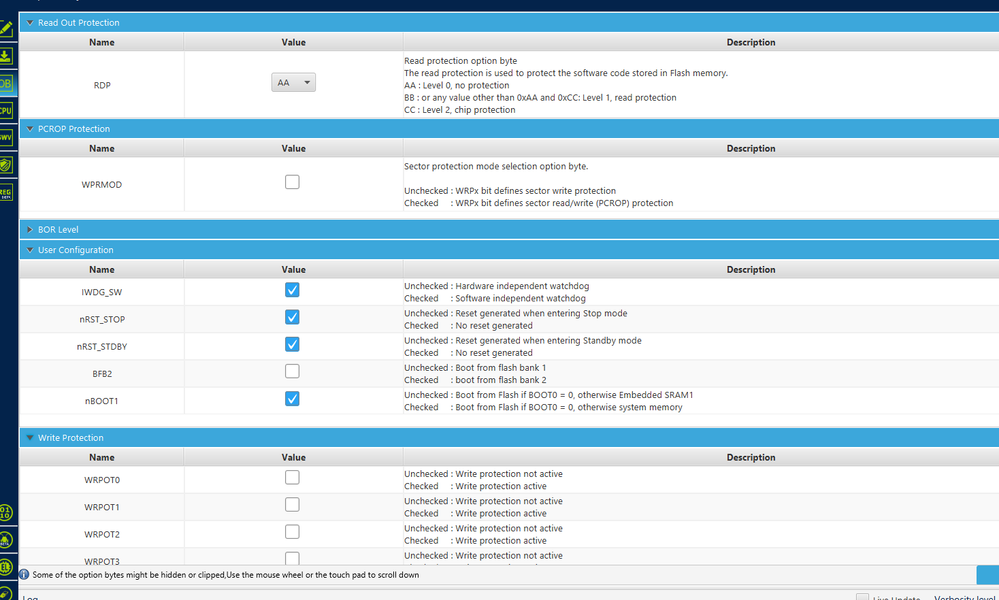The image size is (999, 600).
Task: Click the Name header in Write Protection
Action: point(102,457)
